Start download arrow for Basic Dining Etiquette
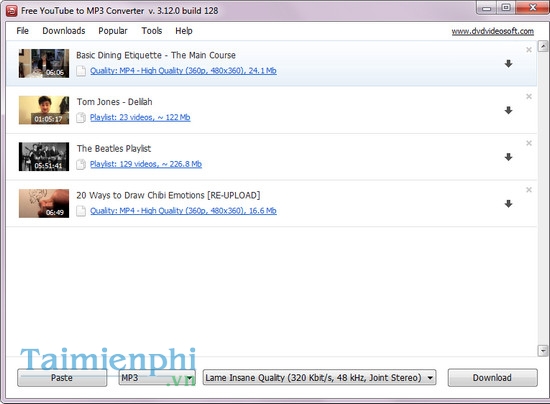550x404 pixels. [x=508, y=63]
